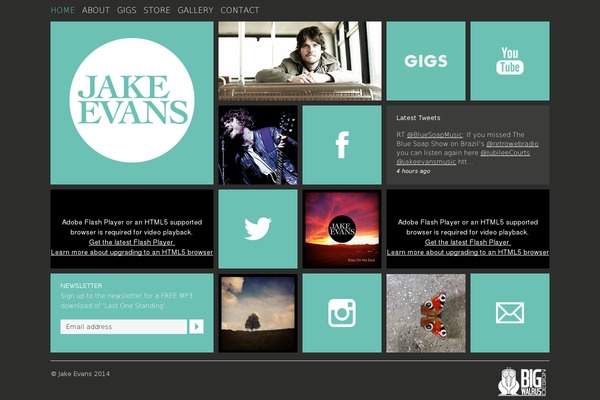Click the 4 hours ago timestamp
The height and width of the screenshot is (400, 600).
(x=413, y=171)
